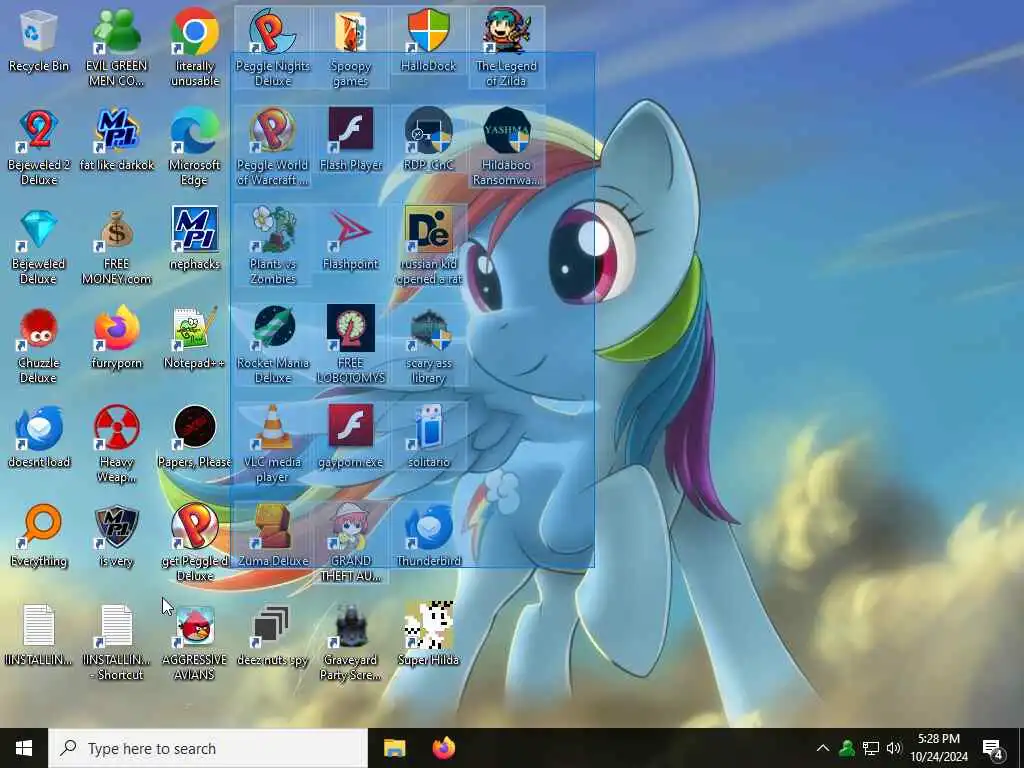Open the Windows Start menu
The width and height of the screenshot is (1024, 768).
[x=24, y=748]
